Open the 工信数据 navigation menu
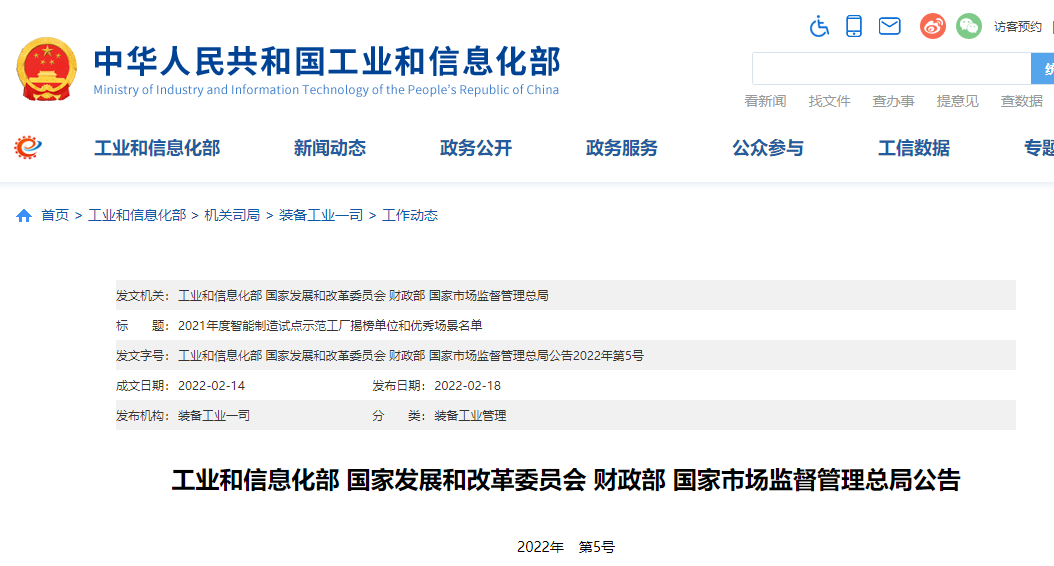The width and height of the screenshot is (1054, 566). point(914,148)
